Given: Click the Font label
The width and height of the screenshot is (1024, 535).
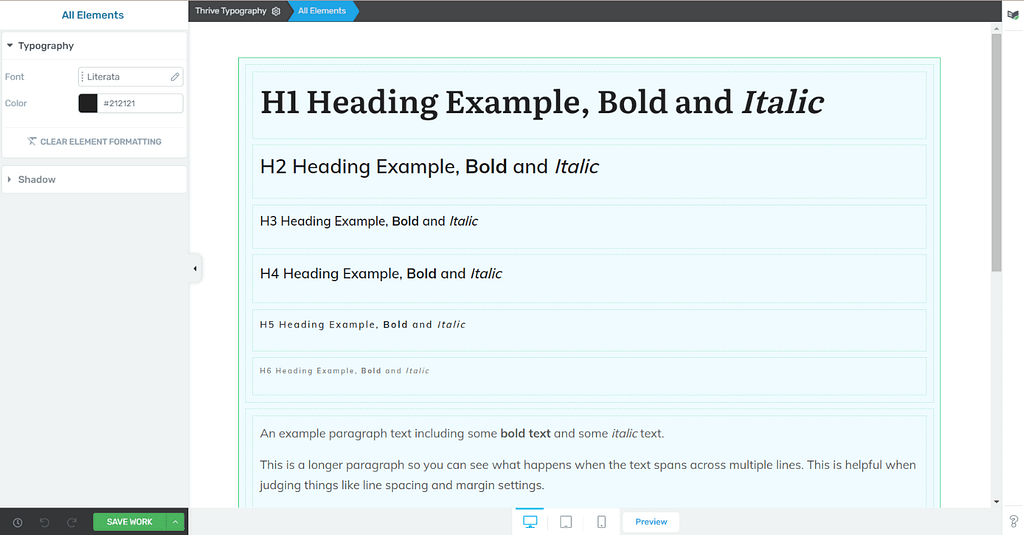Looking at the screenshot, I should 14,76.
